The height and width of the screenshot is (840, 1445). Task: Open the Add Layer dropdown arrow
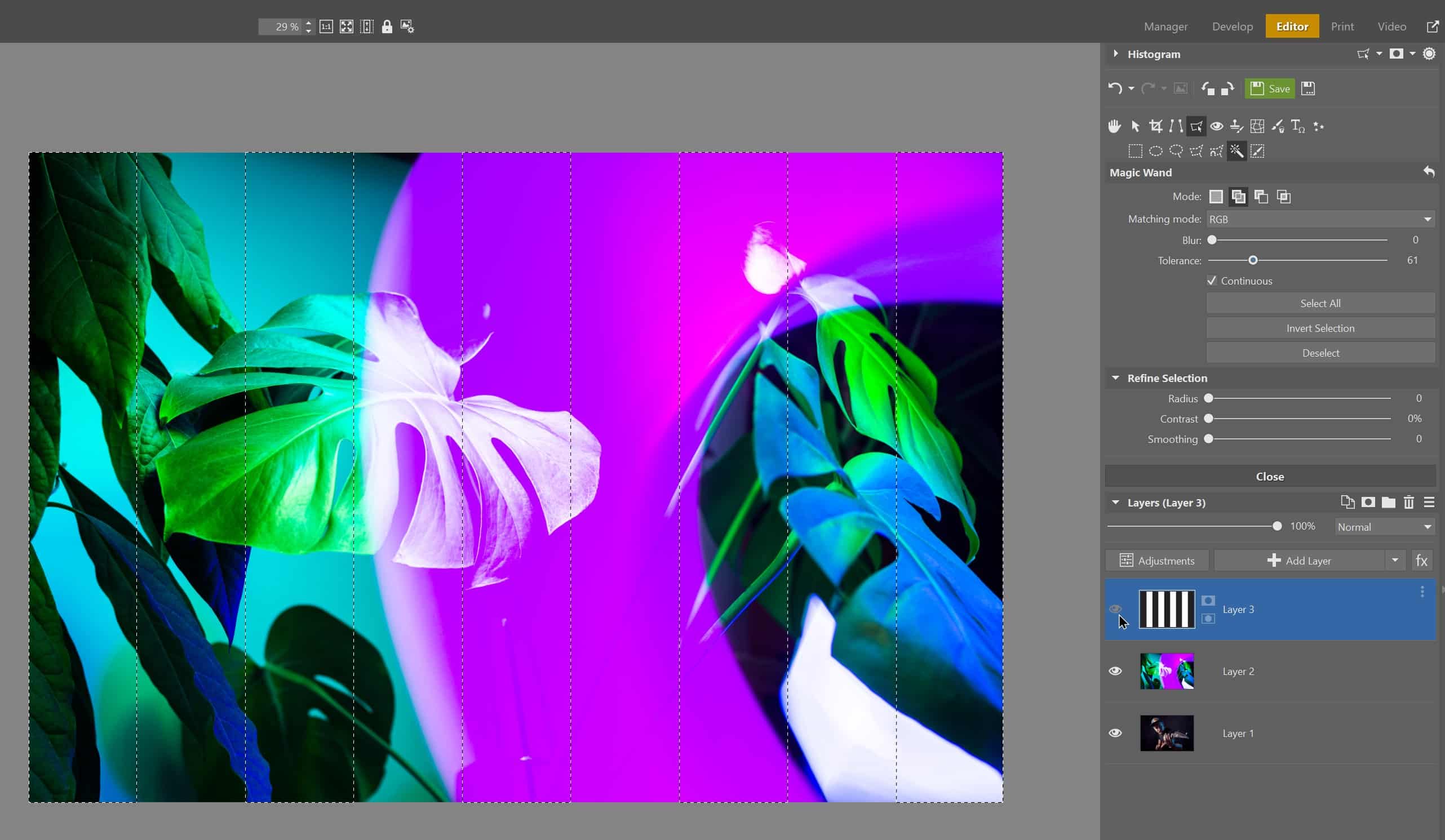pos(1395,560)
